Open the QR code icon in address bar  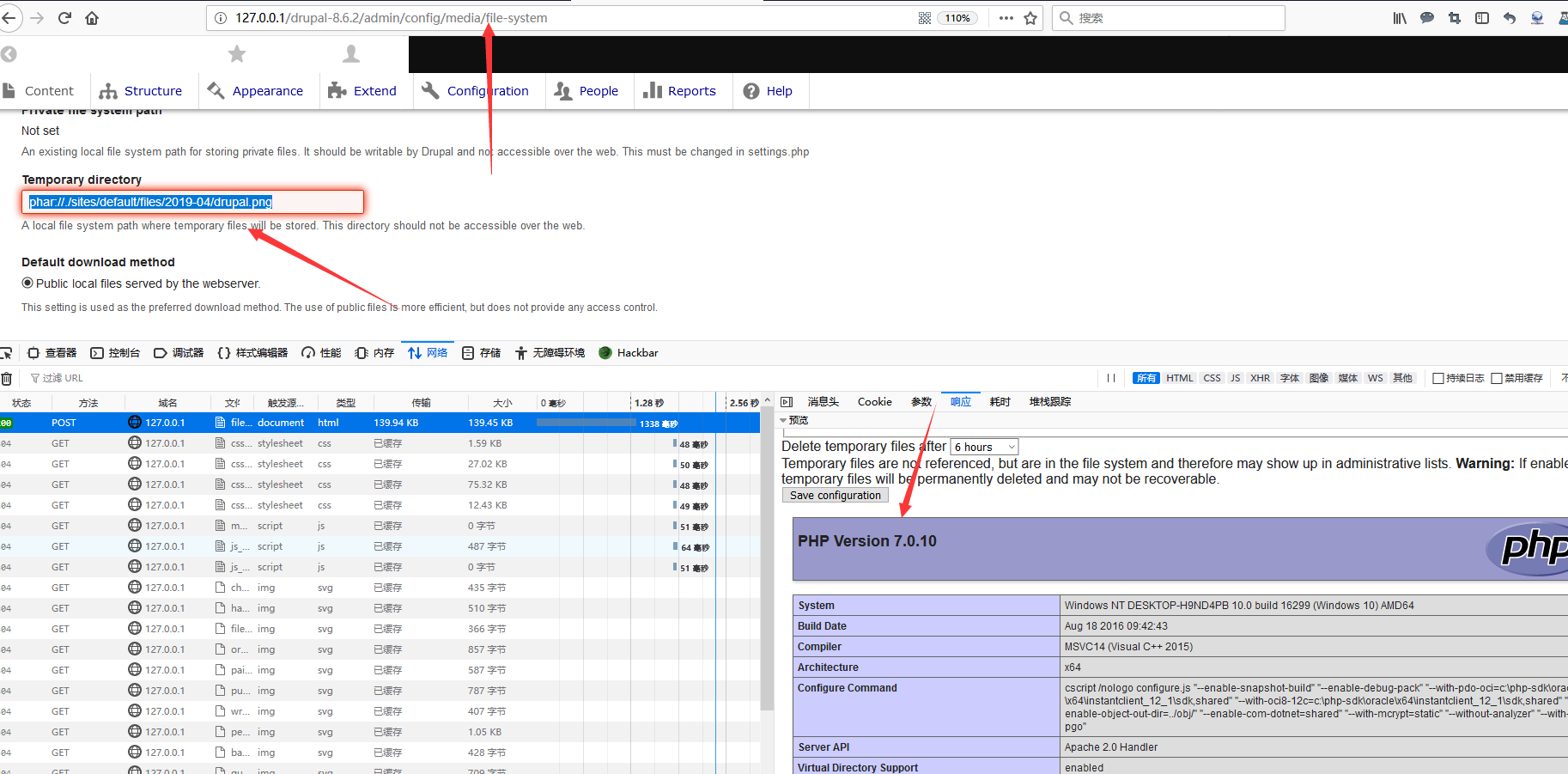(925, 18)
